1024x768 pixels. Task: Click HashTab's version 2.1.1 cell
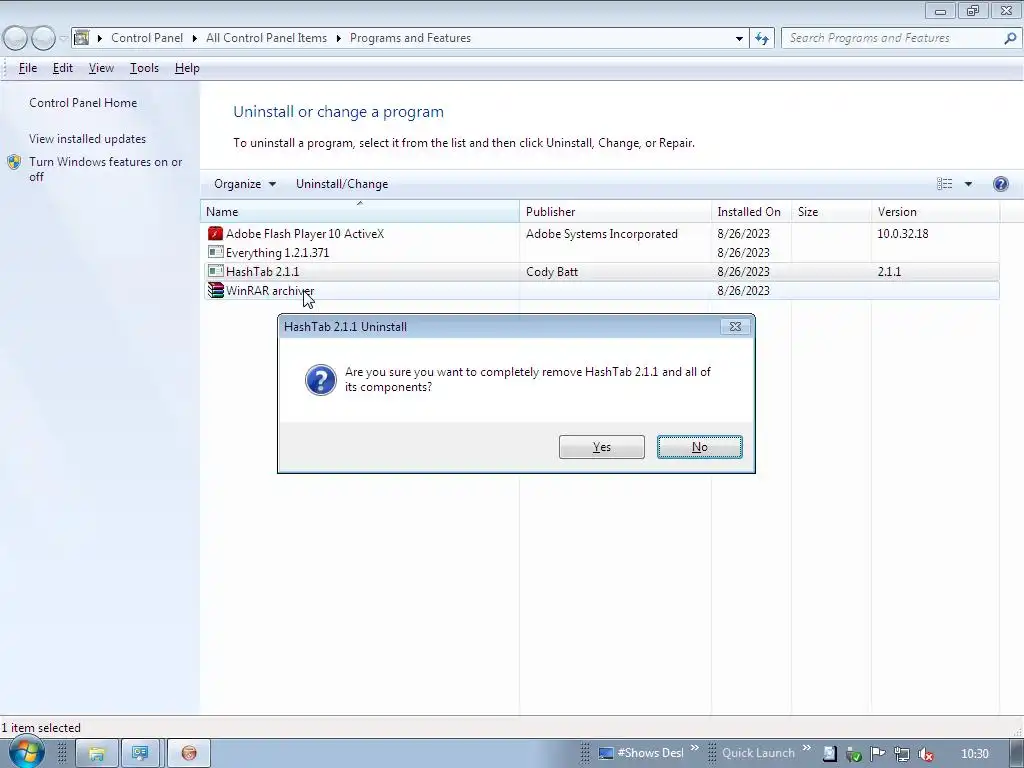click(889, 272)
